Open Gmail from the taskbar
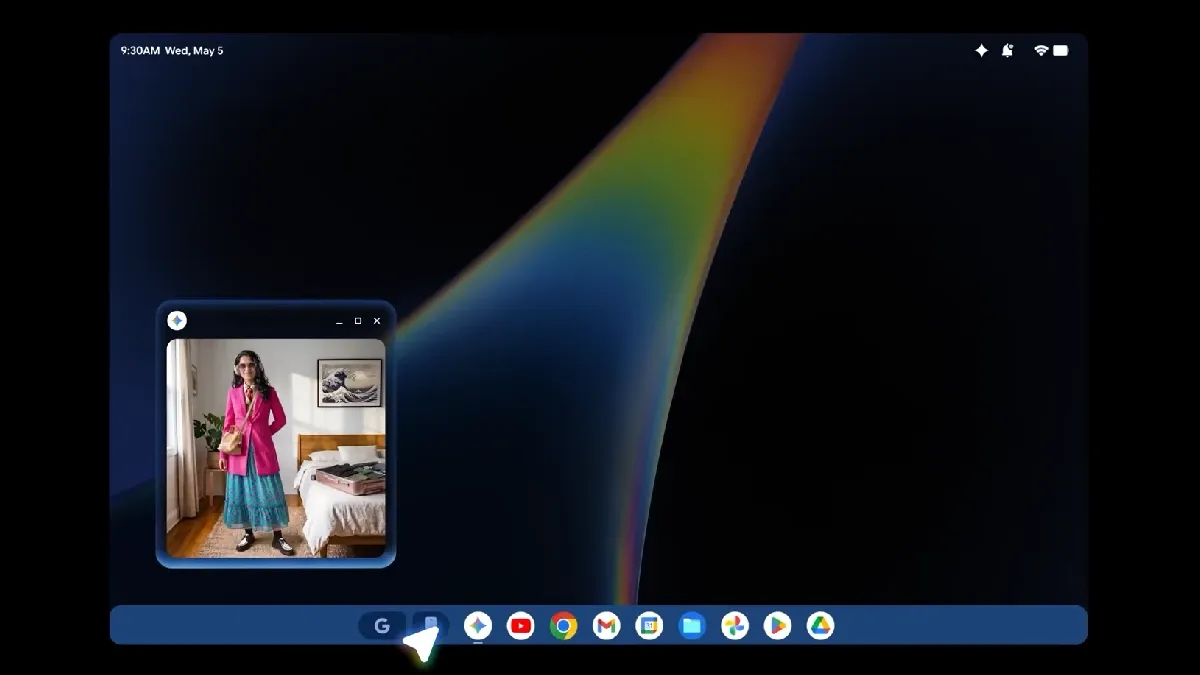This screenshot has width=1200, height=675. point(606,626)
